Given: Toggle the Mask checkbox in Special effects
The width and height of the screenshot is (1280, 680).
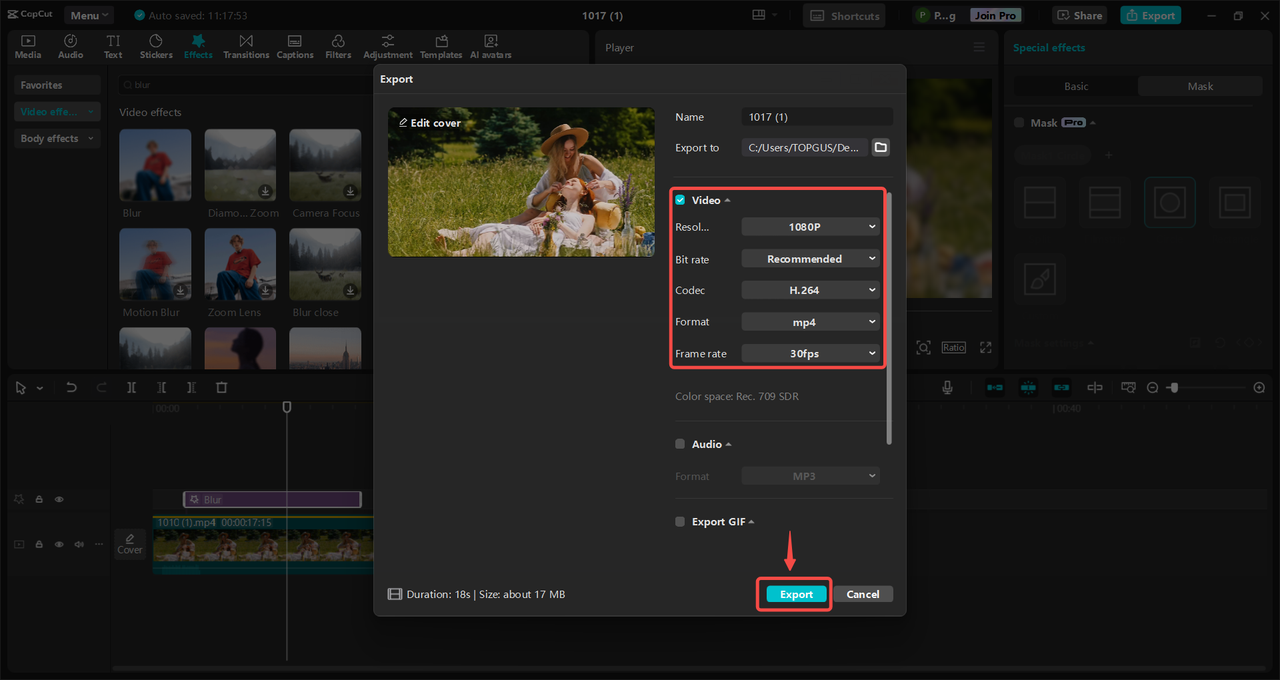Looking at the screenshot, I should coord(1019,123).
